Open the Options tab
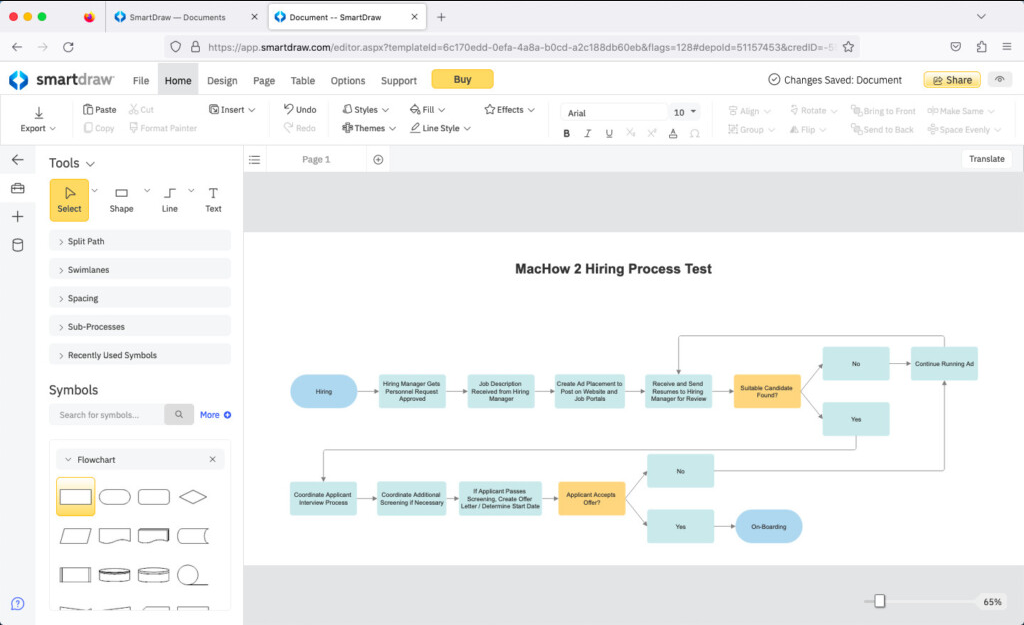Viewport: 1024px width, 625px height. pos(347,80)
